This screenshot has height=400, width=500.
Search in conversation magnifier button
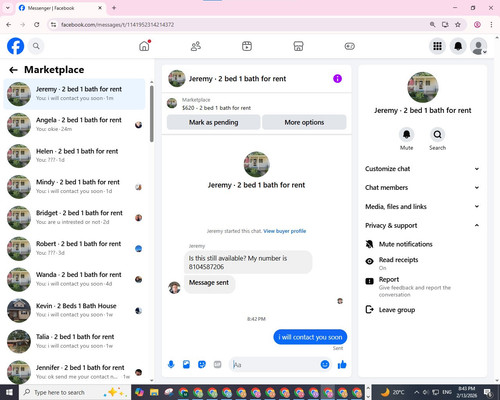[437, 134]
